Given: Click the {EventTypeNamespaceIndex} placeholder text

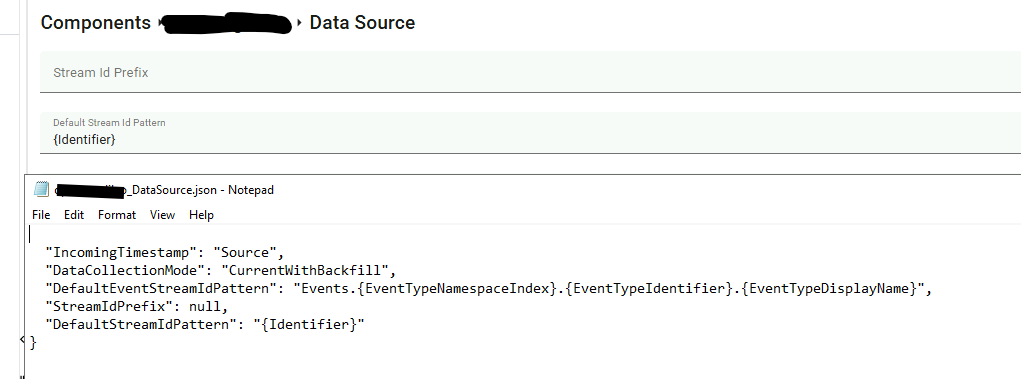Looking at the screenshot, I should point(457,288).
